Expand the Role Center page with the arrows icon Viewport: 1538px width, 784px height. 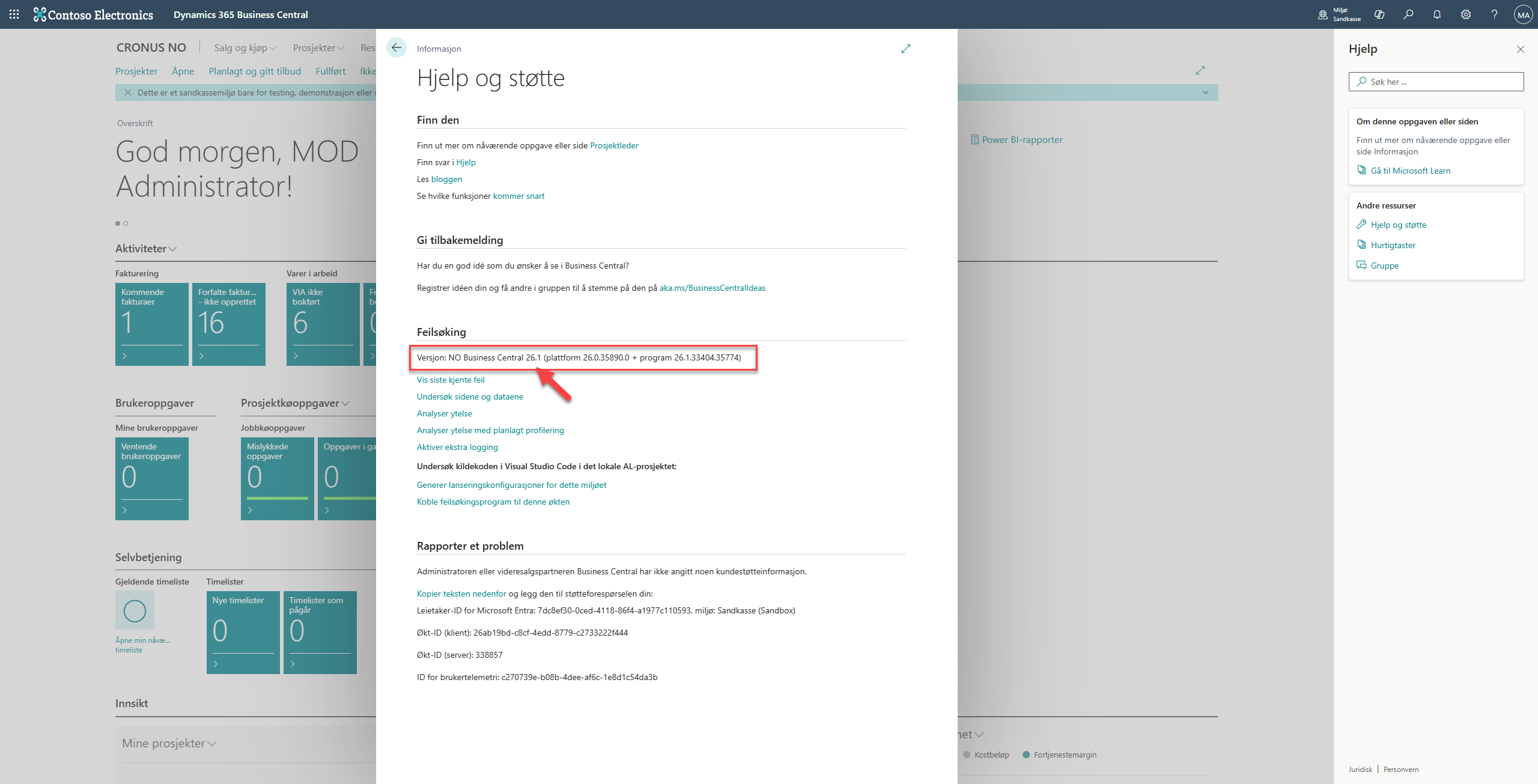(x=1200, y=70)
